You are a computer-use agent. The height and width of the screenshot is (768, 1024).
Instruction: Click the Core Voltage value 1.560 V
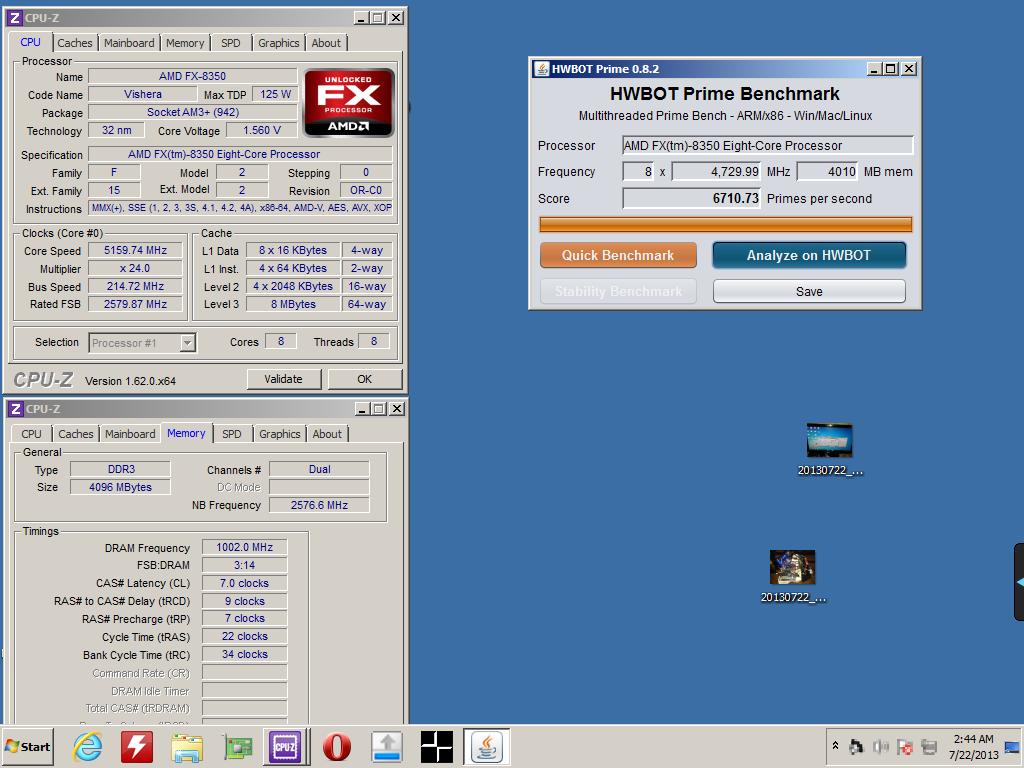(x=262, y=130)
